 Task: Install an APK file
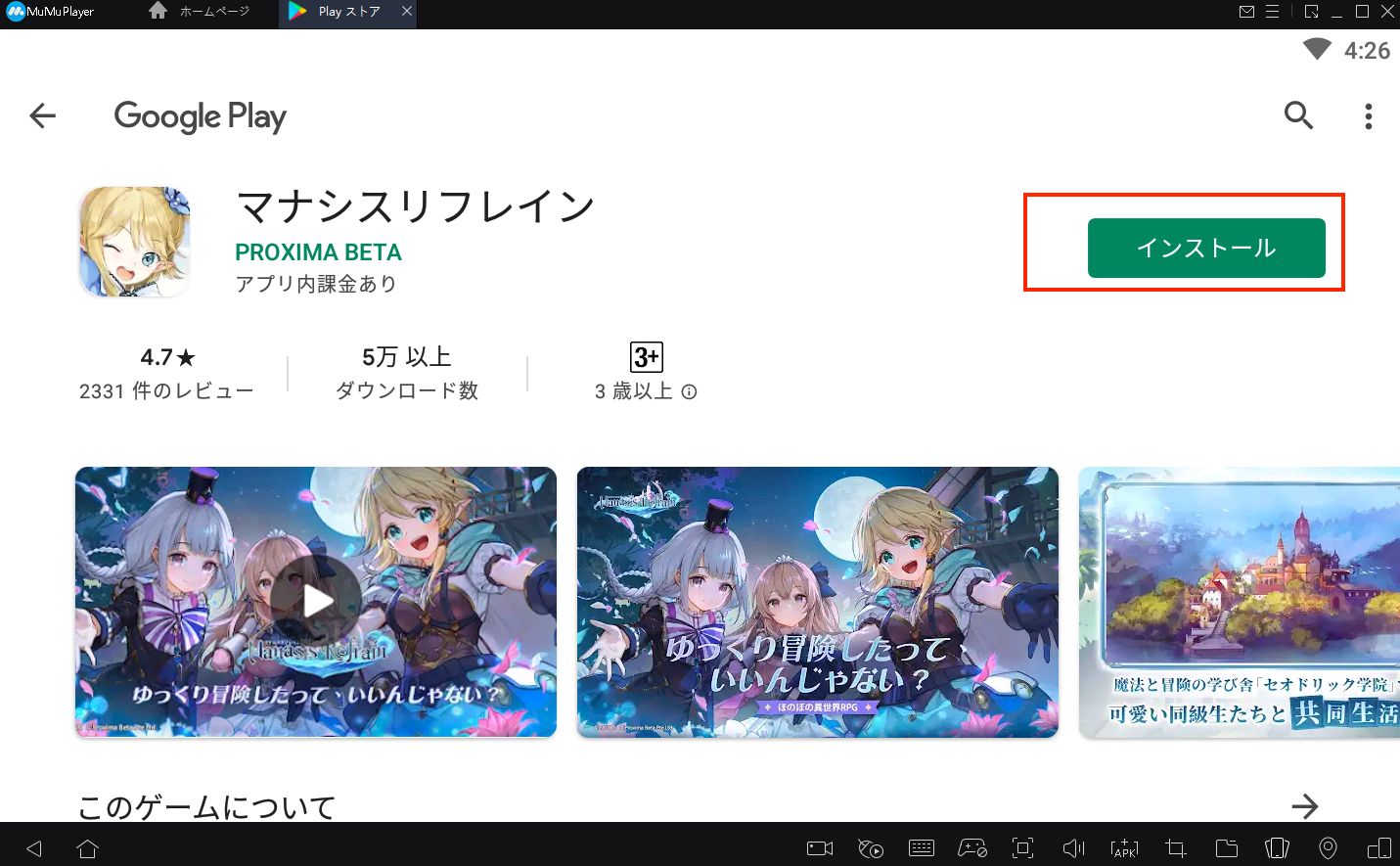[x=1125, y=848]
